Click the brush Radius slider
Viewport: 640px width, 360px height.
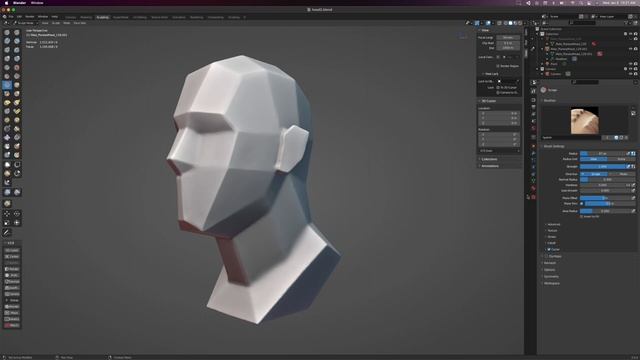602,153
